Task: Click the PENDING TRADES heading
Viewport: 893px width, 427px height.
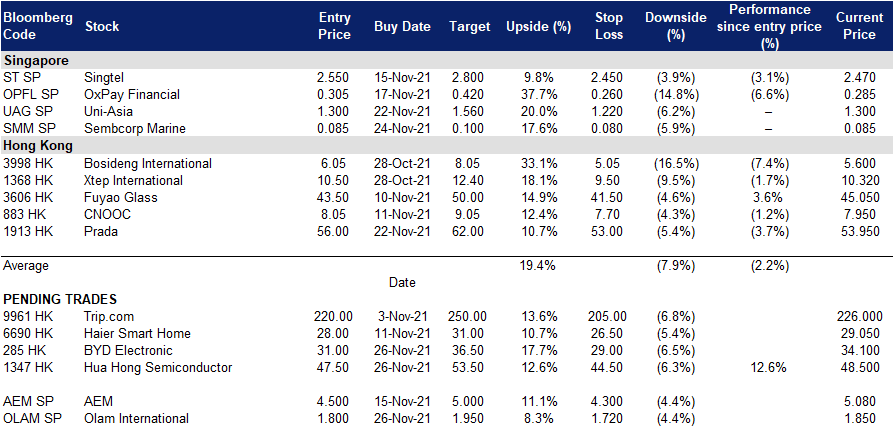Action: (x=60, y=299)
